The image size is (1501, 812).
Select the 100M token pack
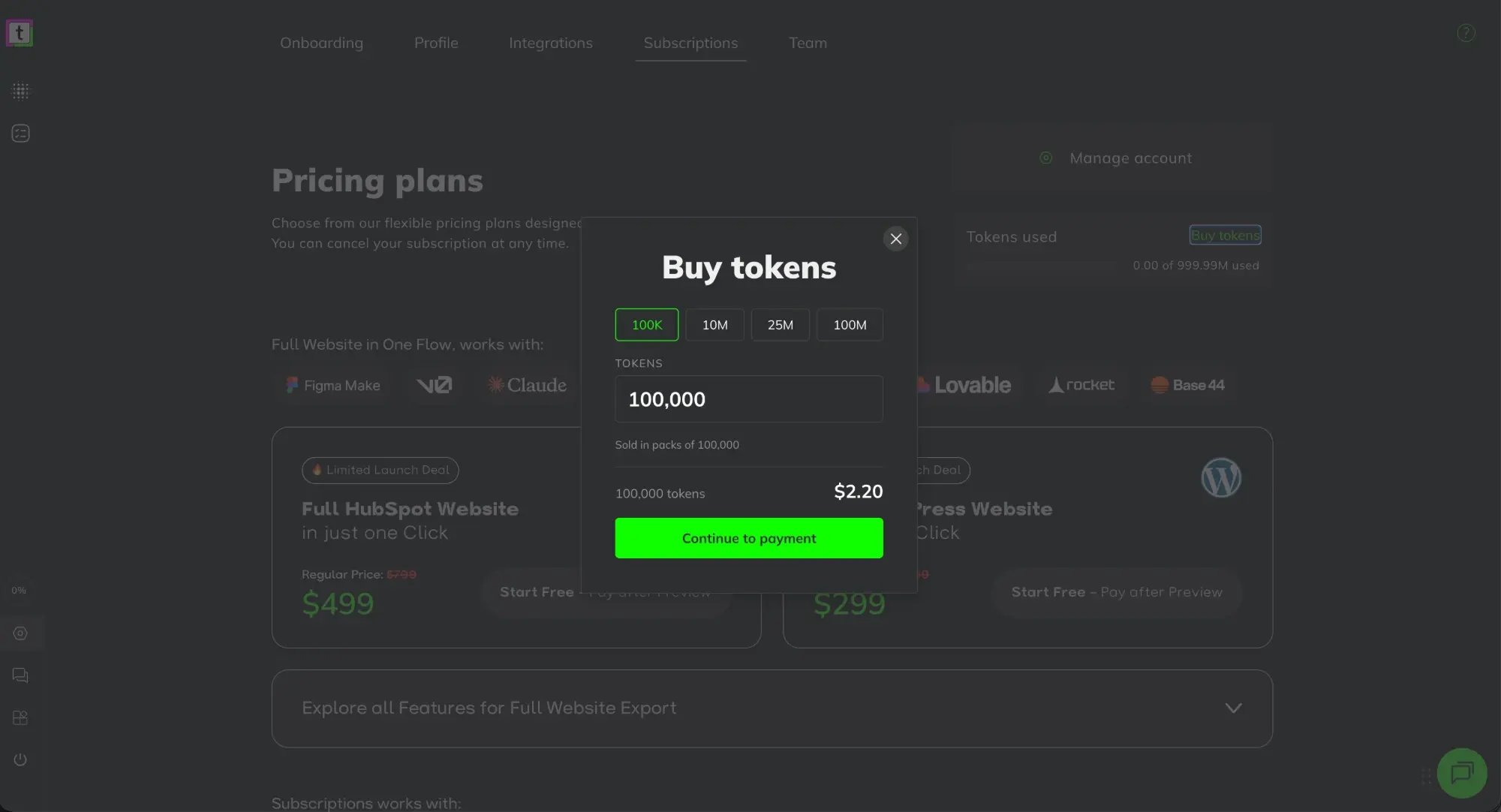850,325
